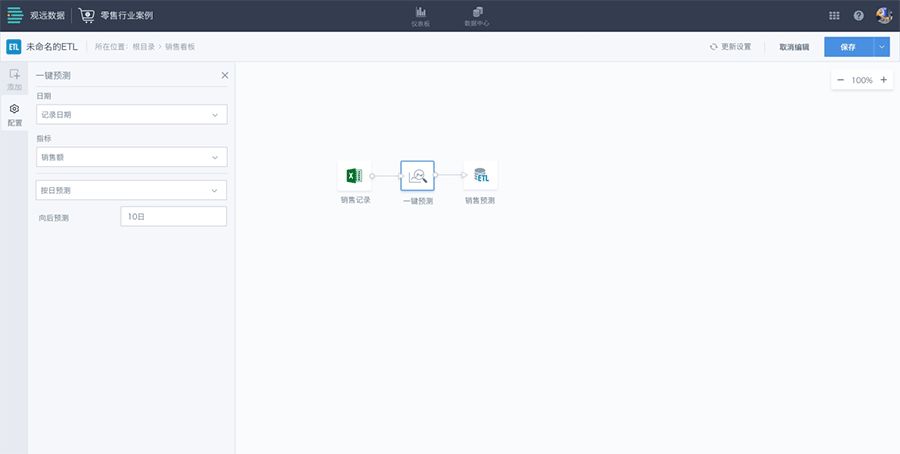The height and width of the screenshot is (454, 900).
Task: Click the 100% zoom level
Action: (862, 80)
